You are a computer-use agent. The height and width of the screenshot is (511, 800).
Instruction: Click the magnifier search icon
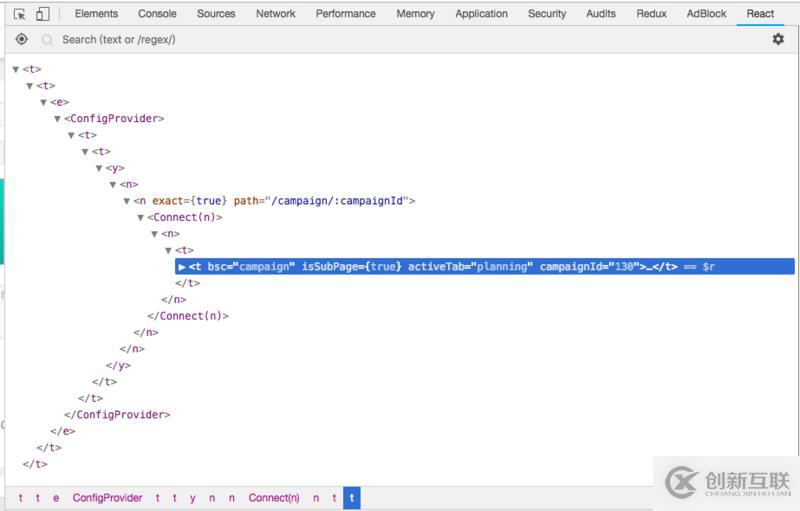47,40
